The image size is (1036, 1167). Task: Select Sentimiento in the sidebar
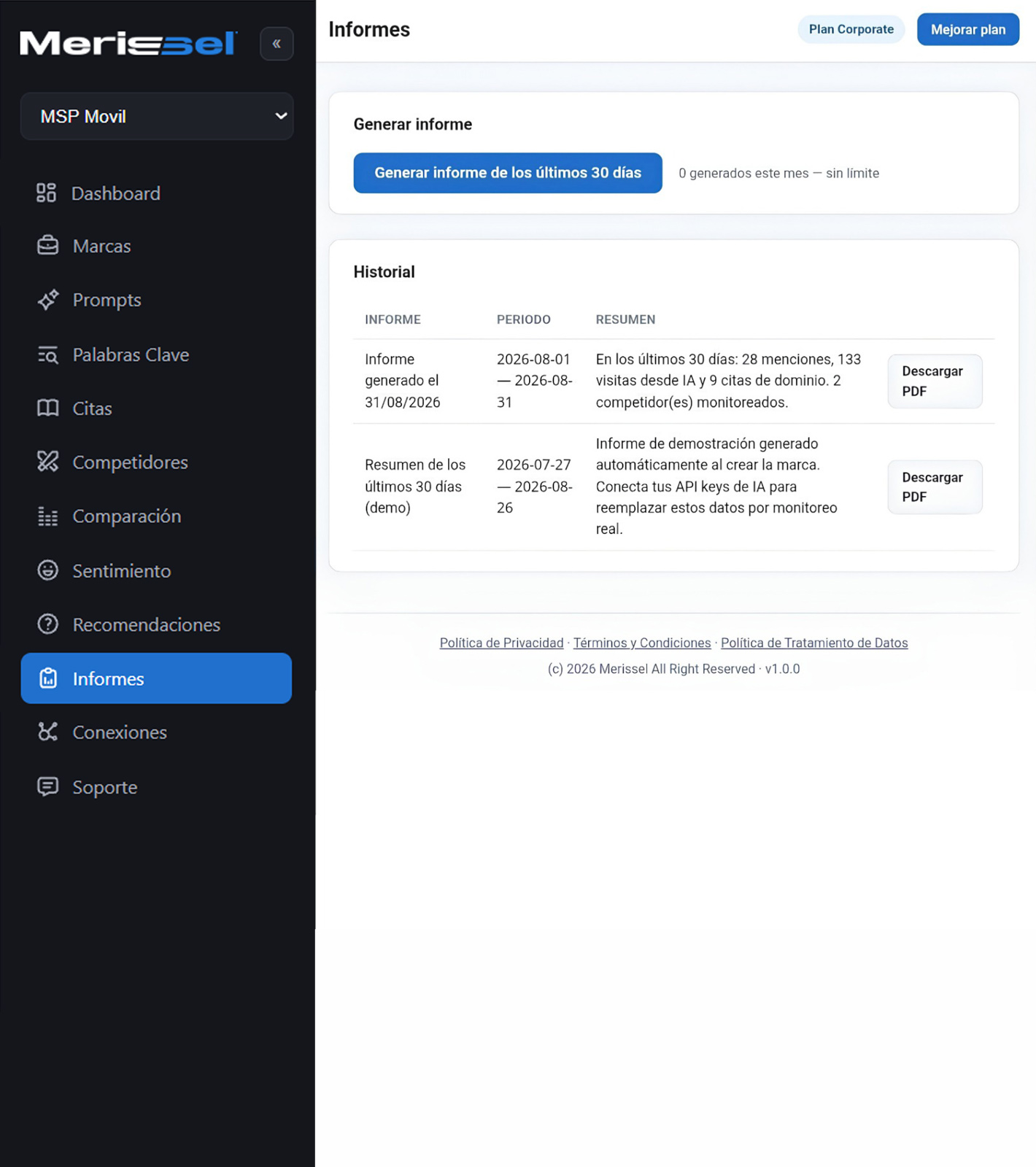point(156,570)
